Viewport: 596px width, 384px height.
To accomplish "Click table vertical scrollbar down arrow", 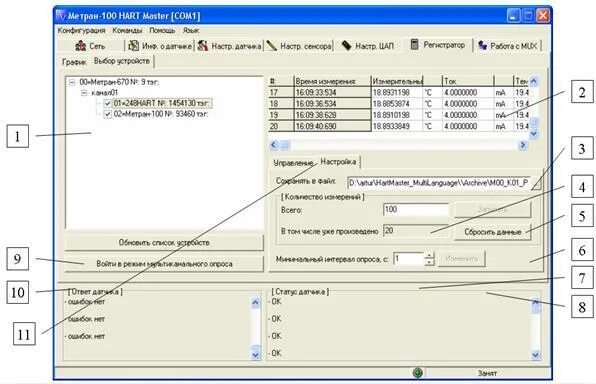I will click(534, 133).
